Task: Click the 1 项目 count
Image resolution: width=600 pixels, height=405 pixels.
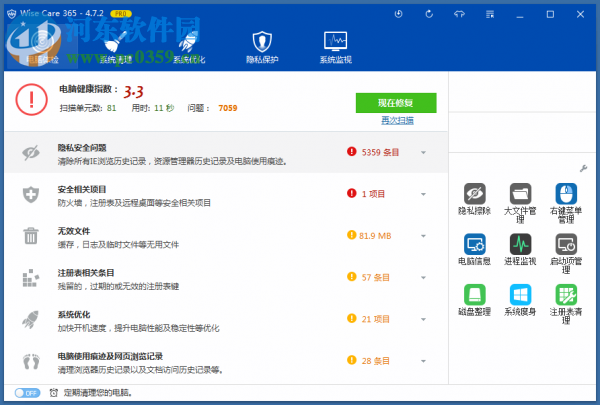Action: (373, 194)
